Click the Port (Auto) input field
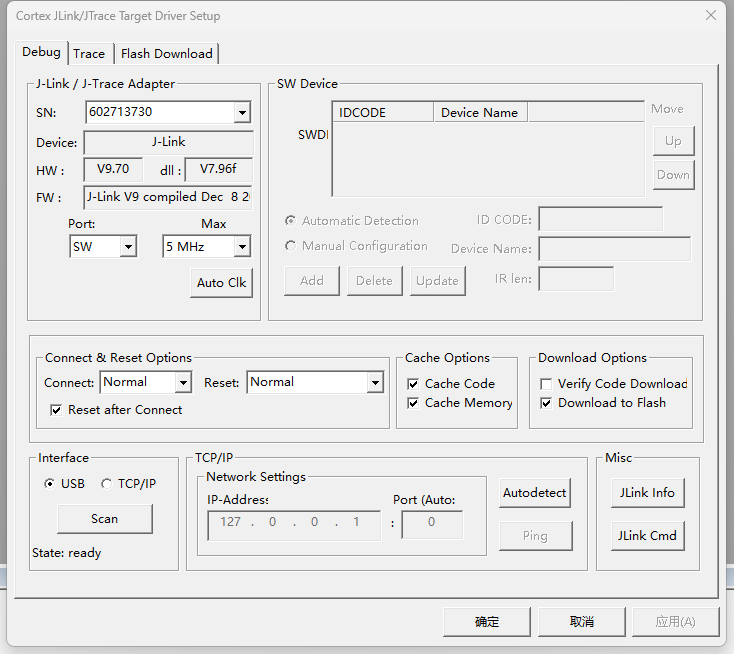This screenshot has height=654, width=734. [432, 525]
